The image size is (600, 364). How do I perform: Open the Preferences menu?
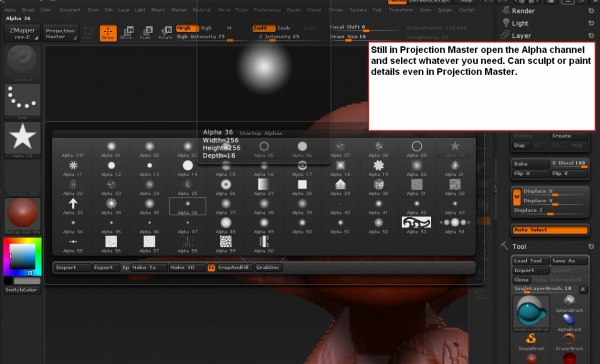(267, 10)
